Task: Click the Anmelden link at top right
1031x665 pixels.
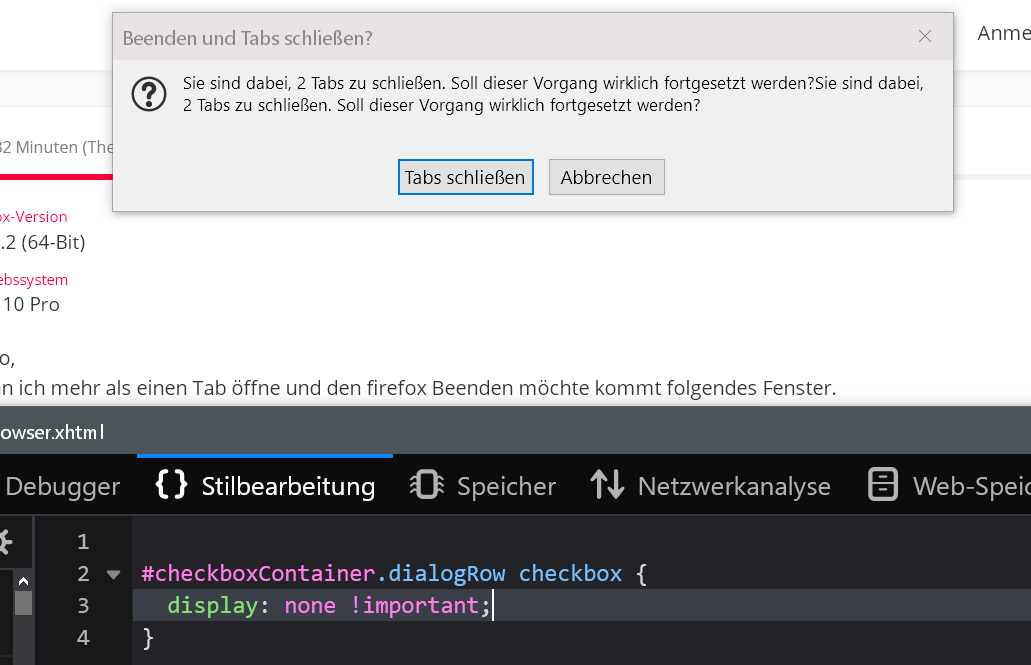Action: pos(1003,33)
